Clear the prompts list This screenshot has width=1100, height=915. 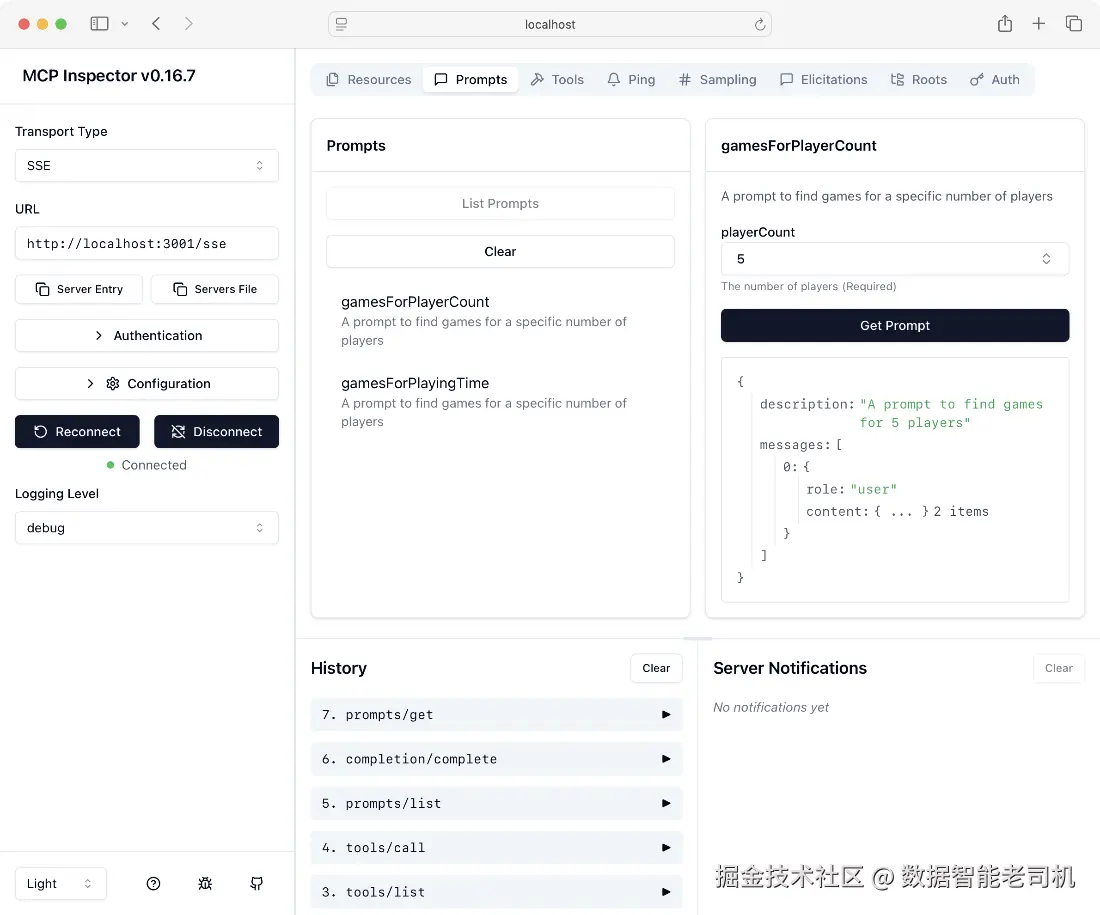(x=500, y=251)
